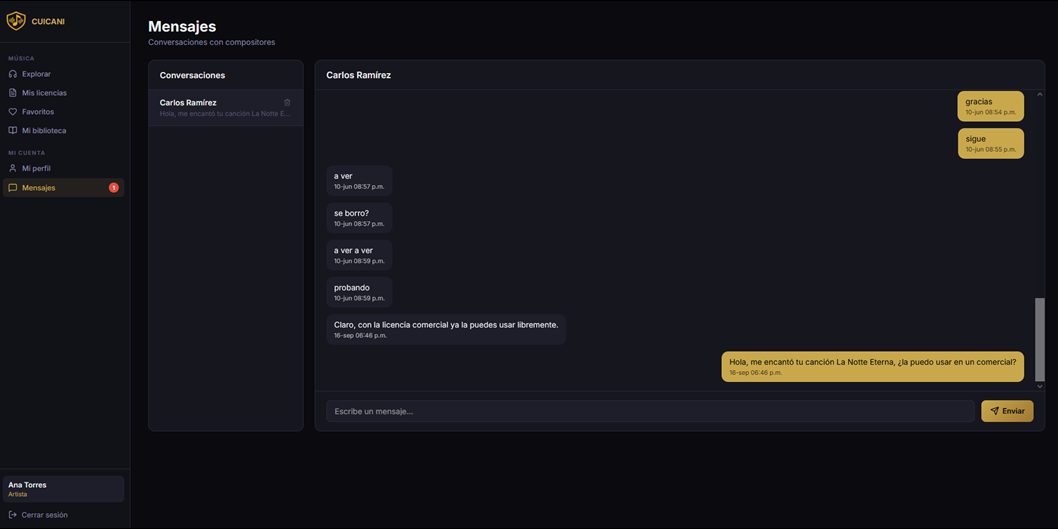This screenshot has height=529, width=1058.
Task: Select the Carlos Ramírez conversation name
Action: coord(188,103)
